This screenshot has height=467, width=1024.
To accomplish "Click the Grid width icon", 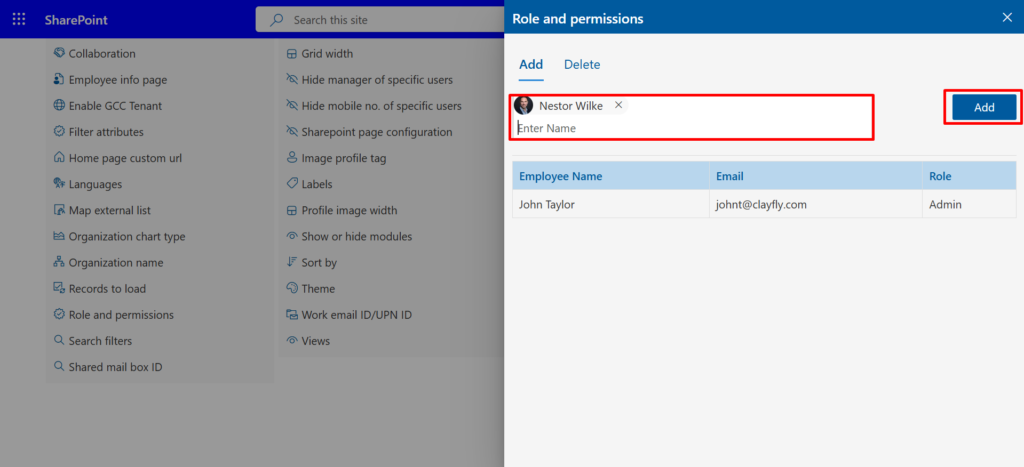I will [x=292, y=54].
